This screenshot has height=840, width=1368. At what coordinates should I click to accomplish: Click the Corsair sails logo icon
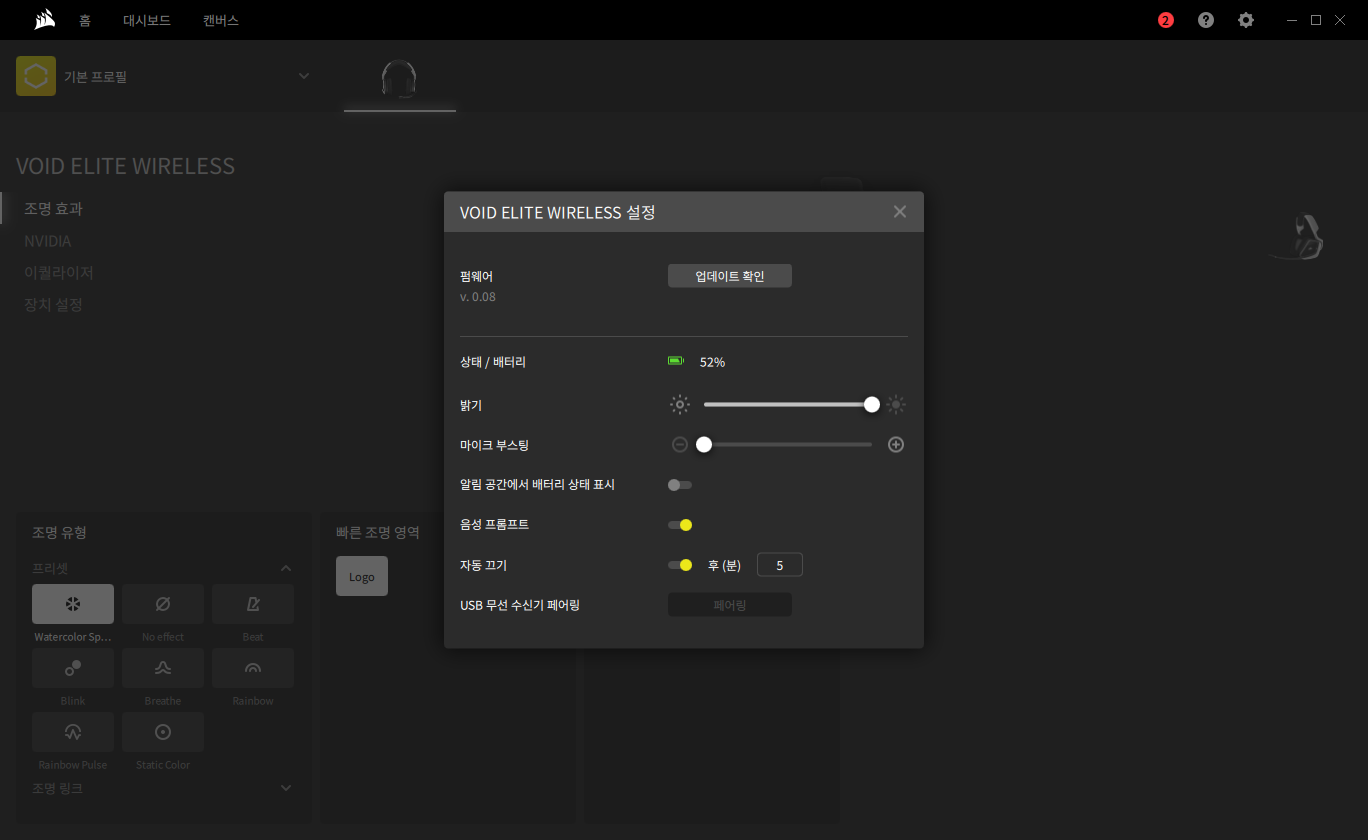[x=44, y=20]
